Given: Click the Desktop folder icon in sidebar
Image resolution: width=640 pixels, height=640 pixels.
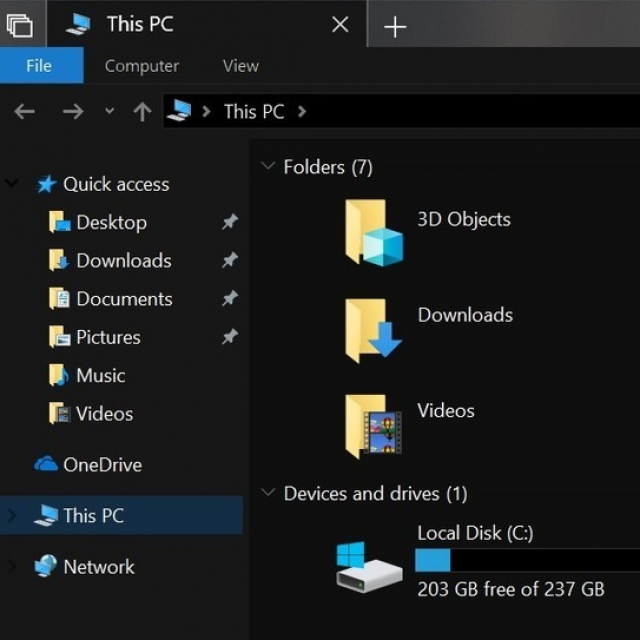Looking at the screenshot, I should click(59, 222).
